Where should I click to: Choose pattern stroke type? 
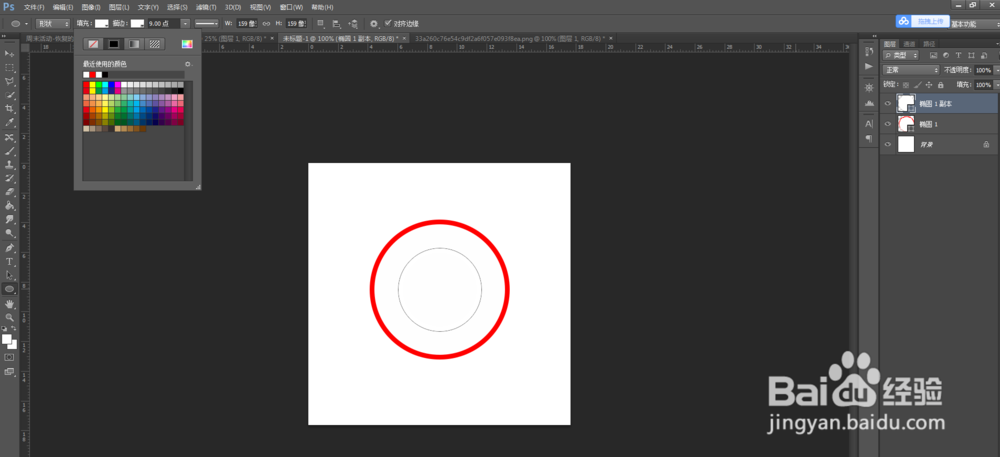pos(154,44)
